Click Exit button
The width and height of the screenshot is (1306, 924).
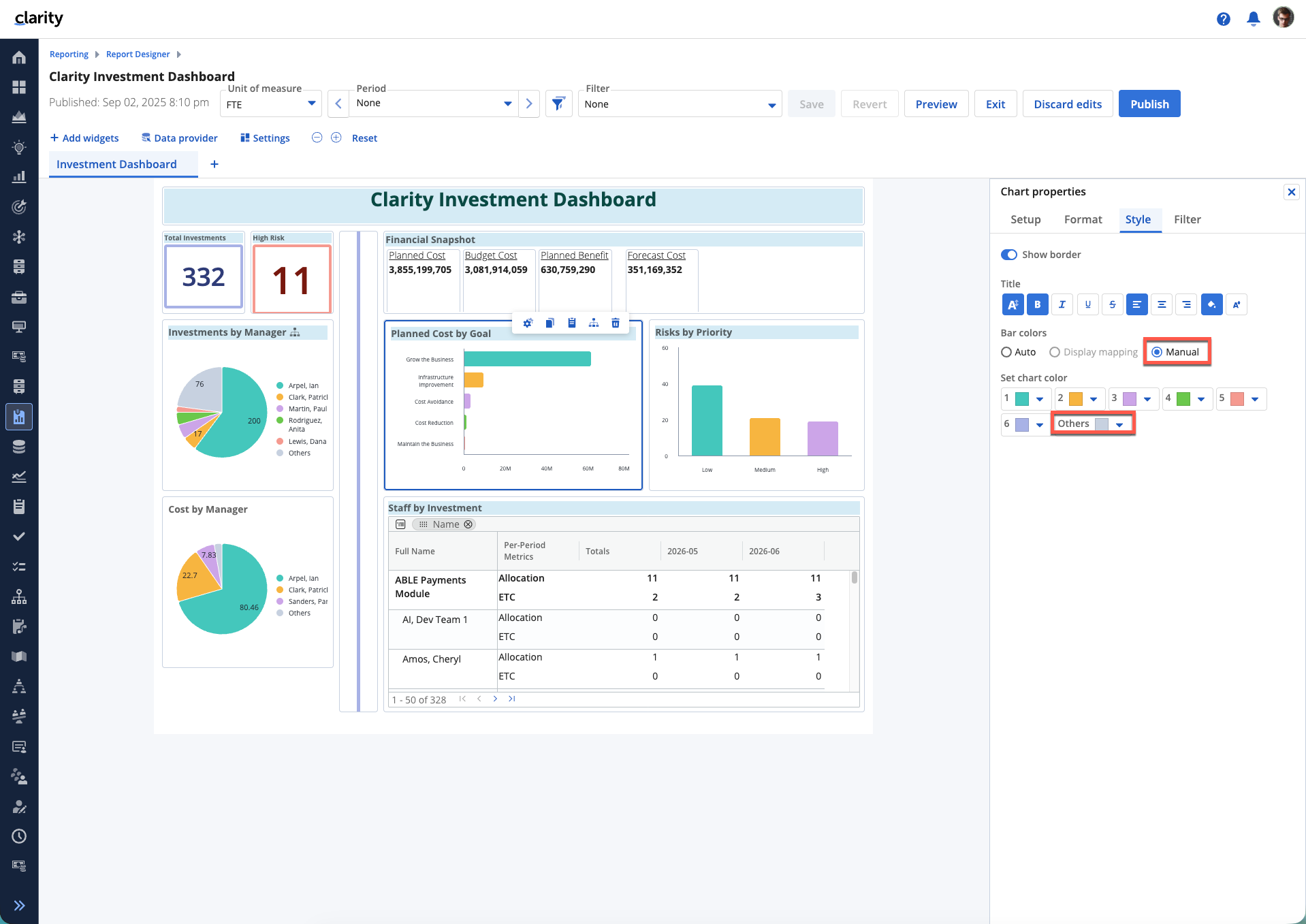(996, 103)
